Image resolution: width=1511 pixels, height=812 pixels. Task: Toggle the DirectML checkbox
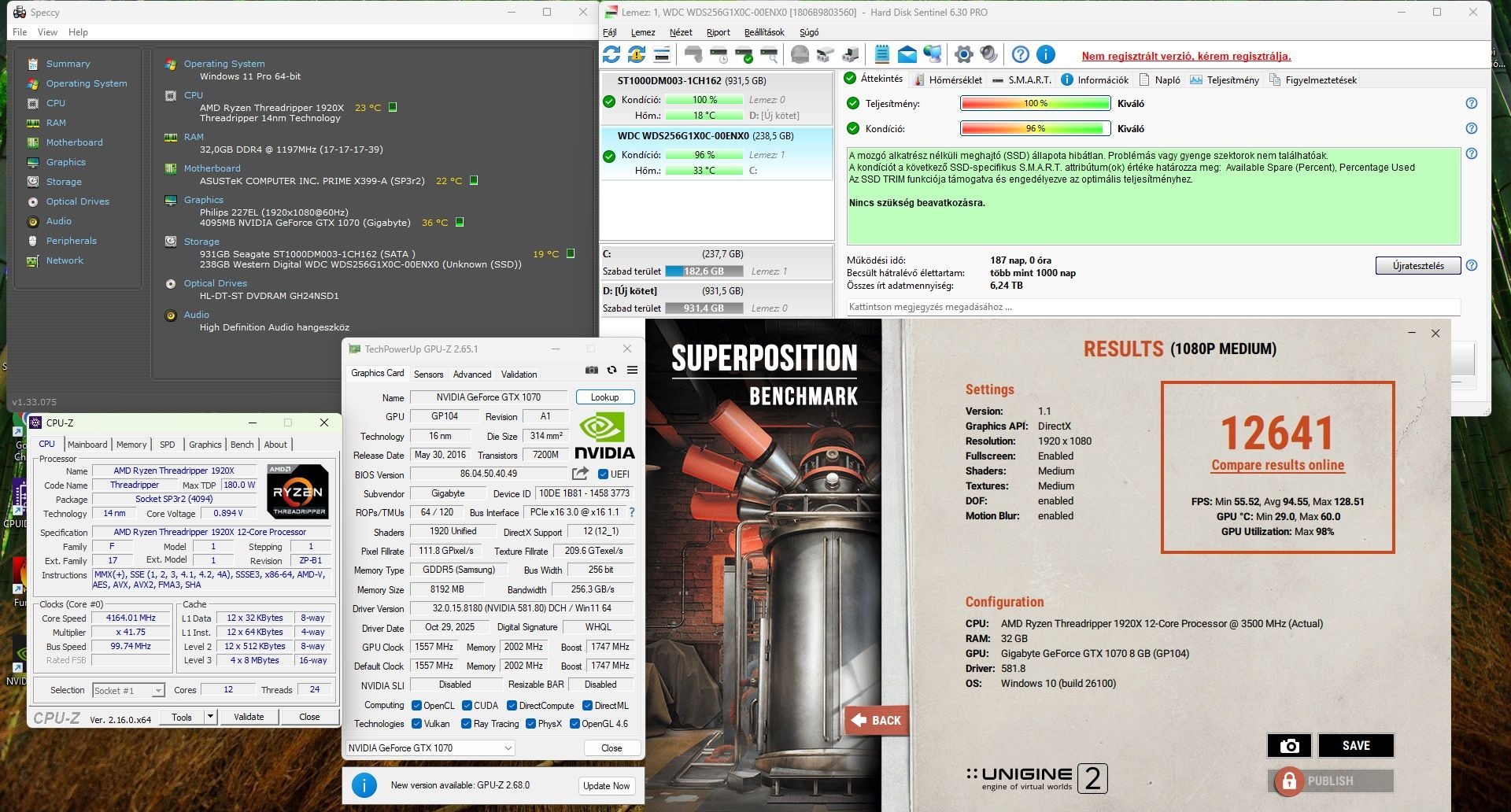(588, 706)
